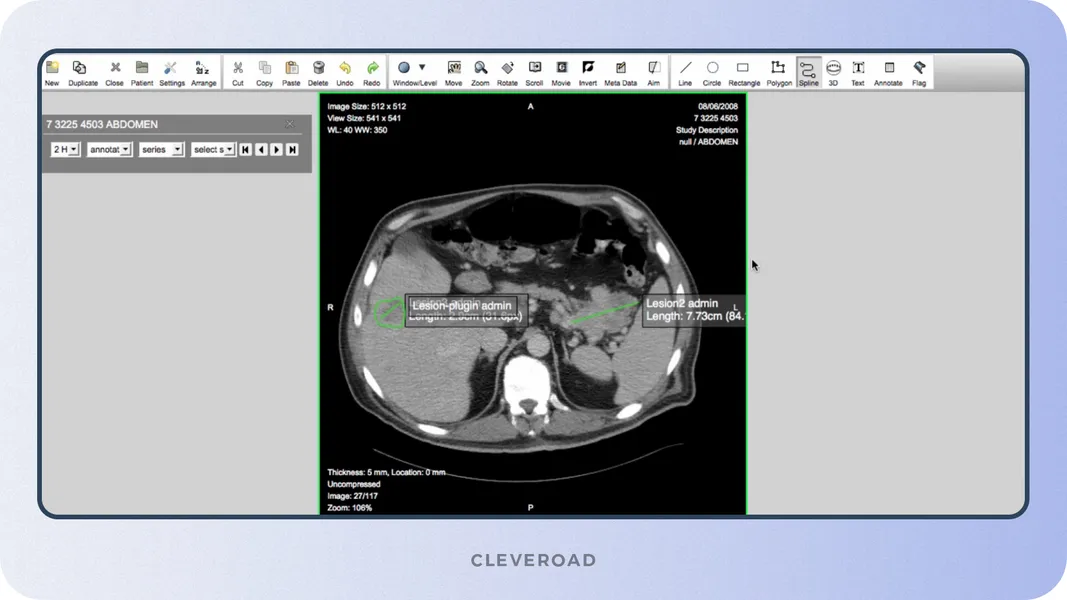This screenshot has width=1067, height=600.
Task: Open the series selection dropdown
Action: tap(161, 149)
